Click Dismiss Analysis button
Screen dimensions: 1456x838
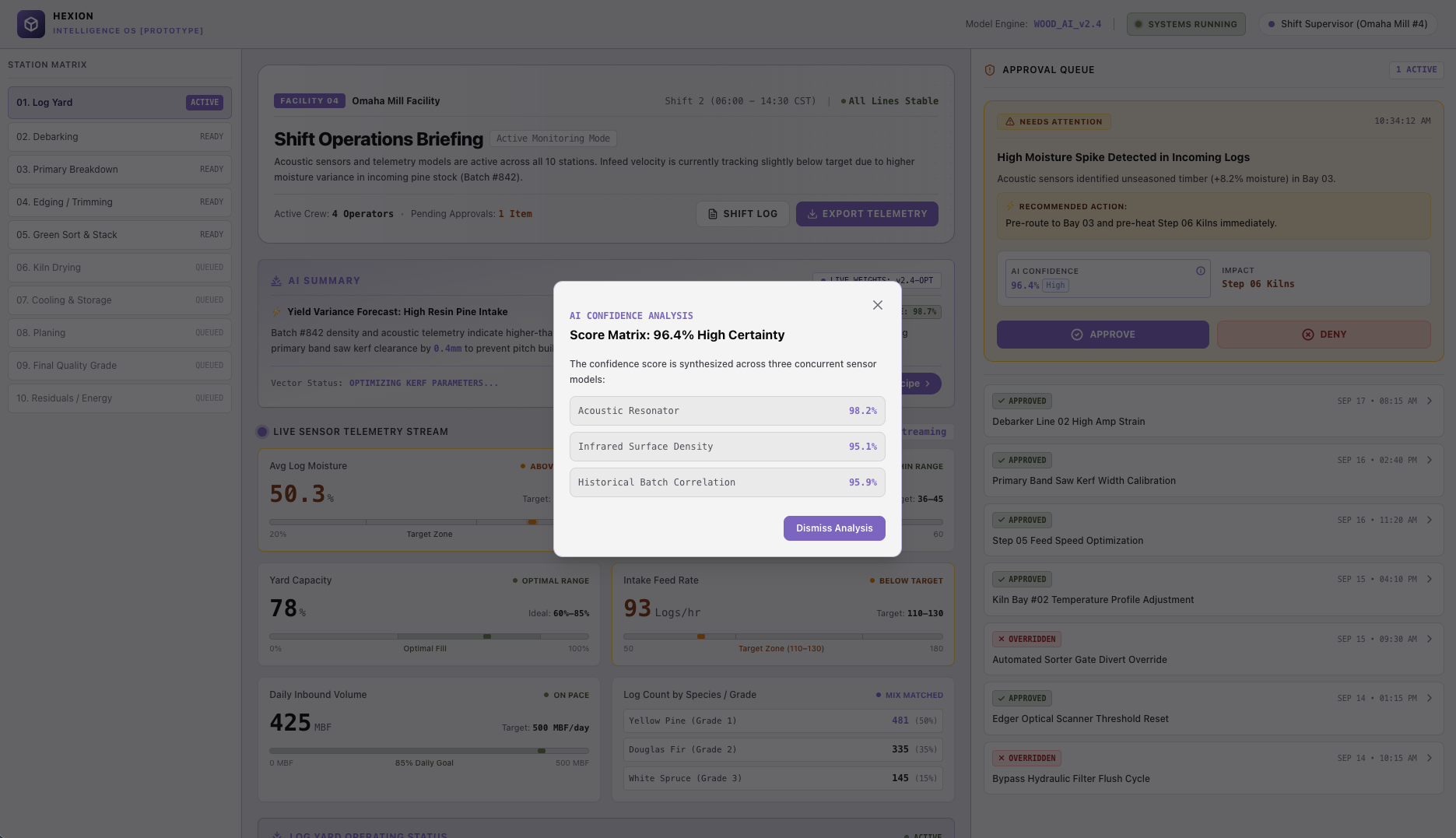pyautogui.click(x=834, y=528)
